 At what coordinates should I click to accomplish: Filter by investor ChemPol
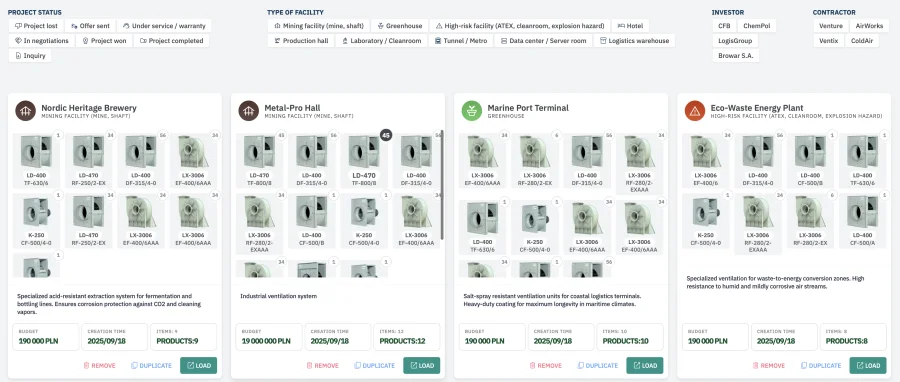pyautogui.click(x=757, y=26)
